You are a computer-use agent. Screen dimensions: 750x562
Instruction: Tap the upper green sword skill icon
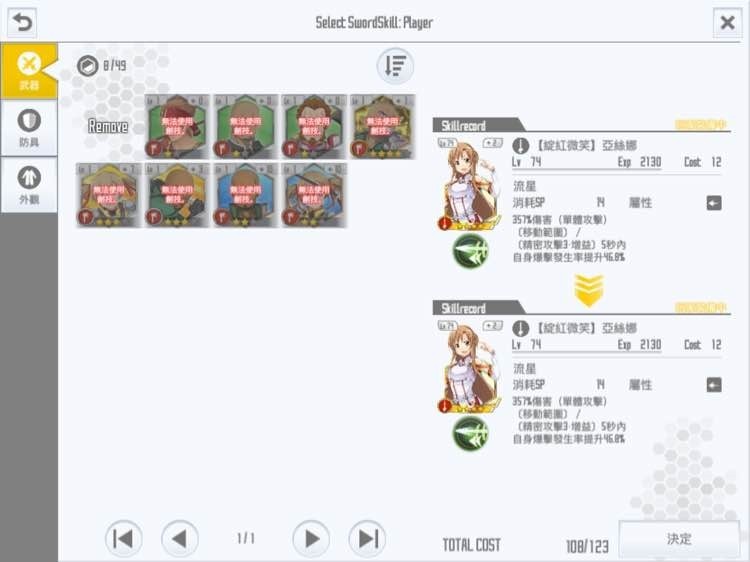pos(470,251)
